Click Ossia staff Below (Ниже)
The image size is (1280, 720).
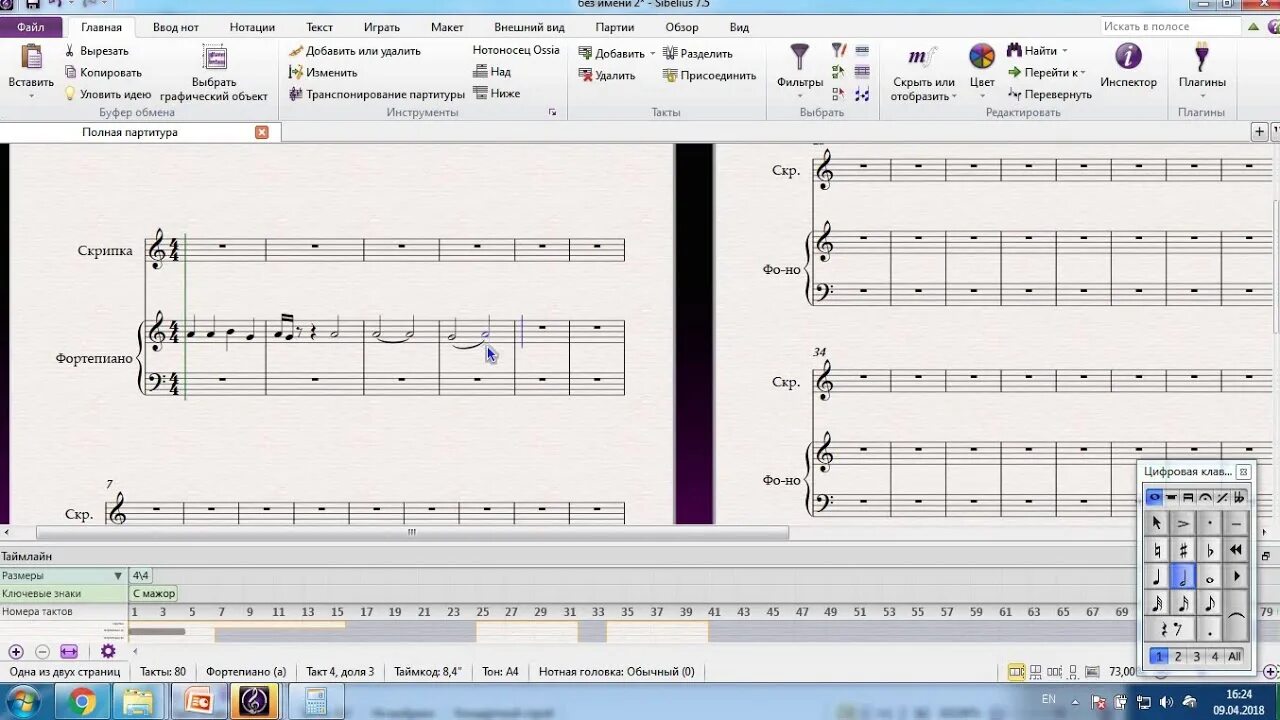[x=497, y=93]
